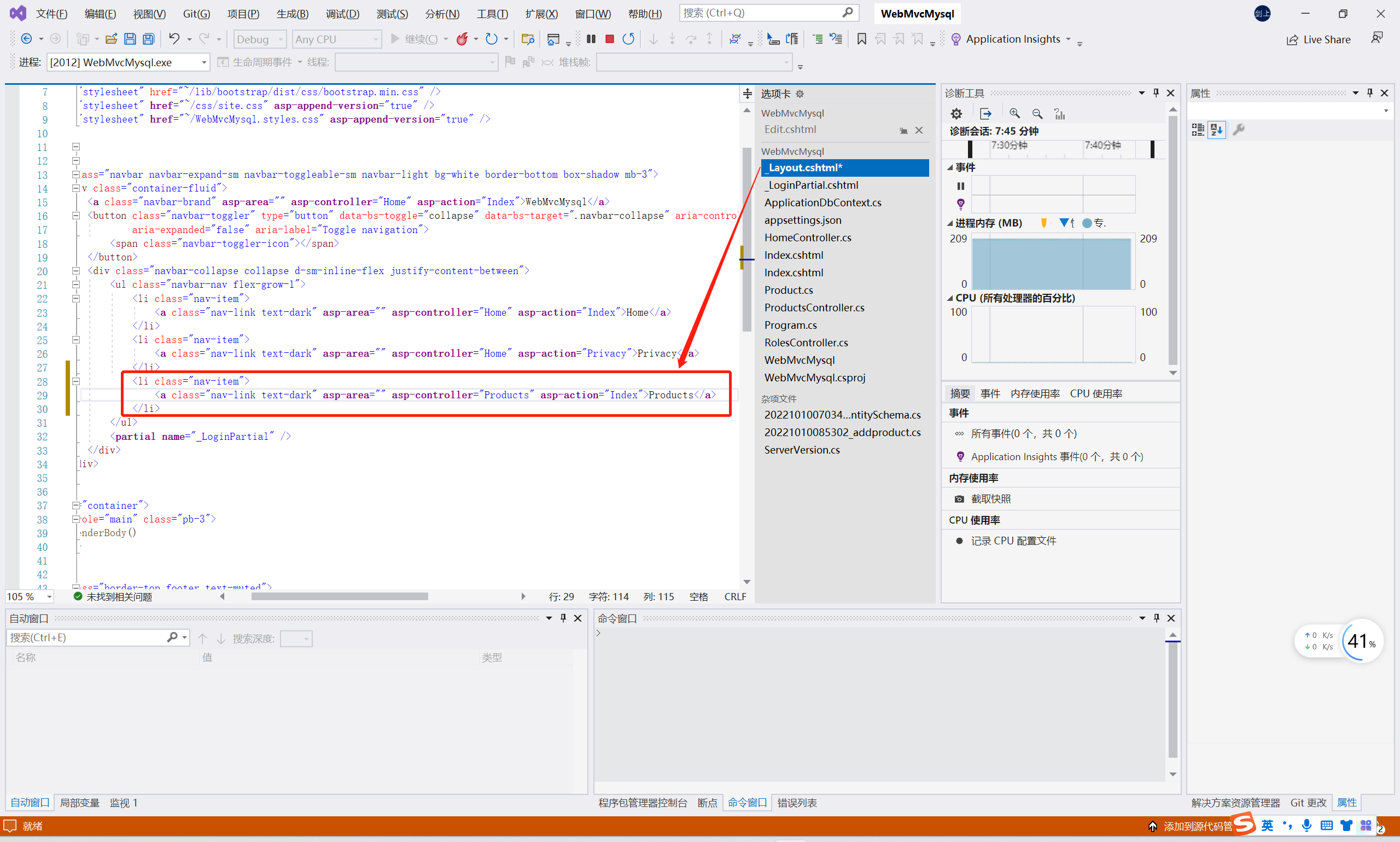Collapse the CPU section expander
The width and height of the screenshot is (1400, 842).
pos(950,298)
